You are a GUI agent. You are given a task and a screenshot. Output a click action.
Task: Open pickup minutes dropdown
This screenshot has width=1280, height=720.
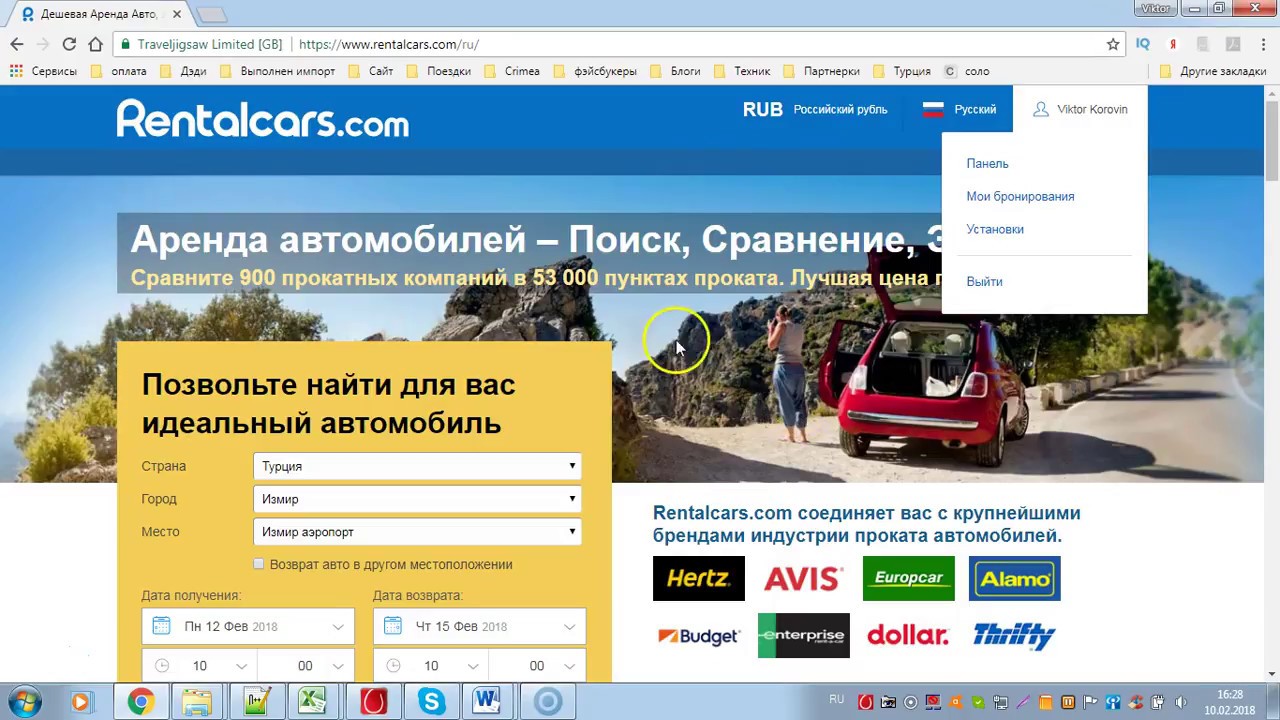306,665
